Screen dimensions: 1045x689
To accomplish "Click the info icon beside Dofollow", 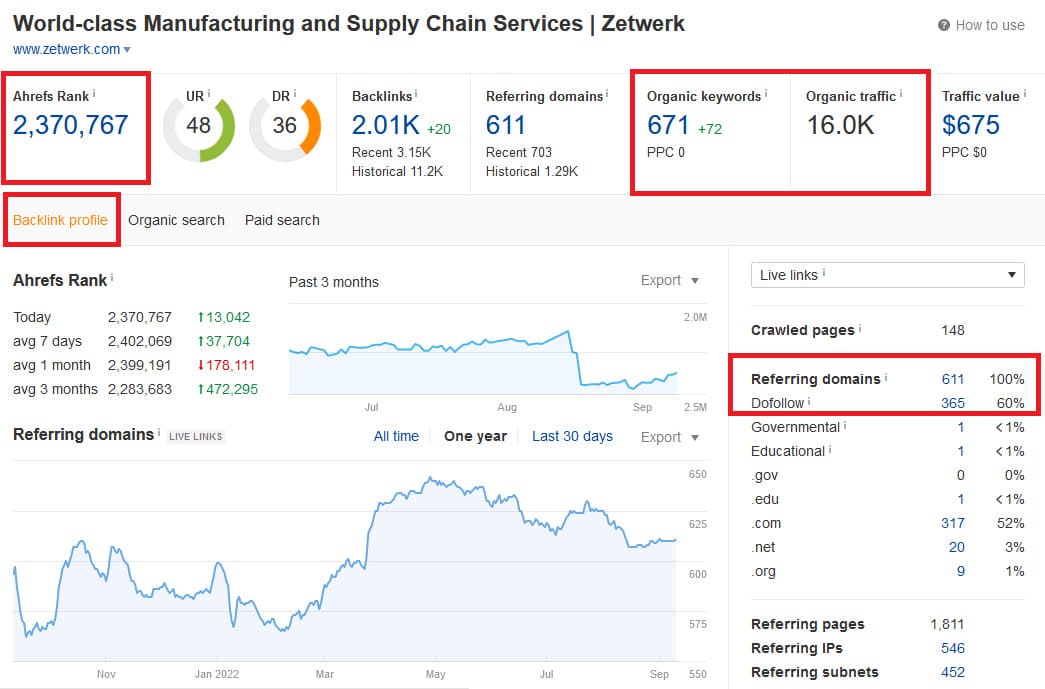I will (x=807, y=399).
